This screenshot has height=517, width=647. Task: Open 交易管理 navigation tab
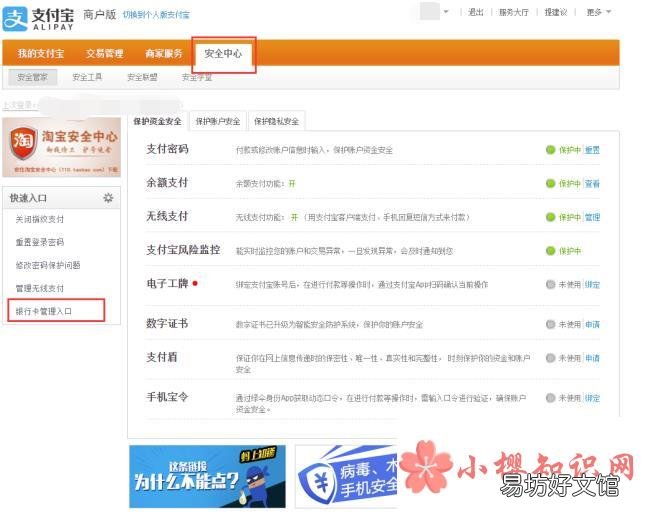coord(104,53)
